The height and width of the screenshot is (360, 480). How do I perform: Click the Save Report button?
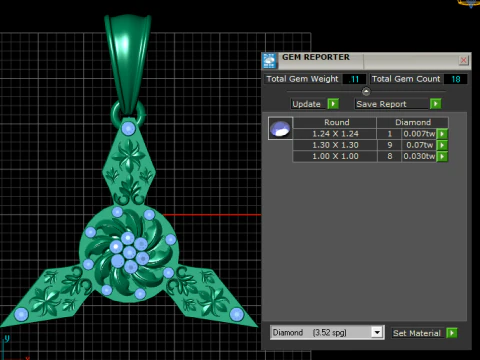[x=391, y=104]
